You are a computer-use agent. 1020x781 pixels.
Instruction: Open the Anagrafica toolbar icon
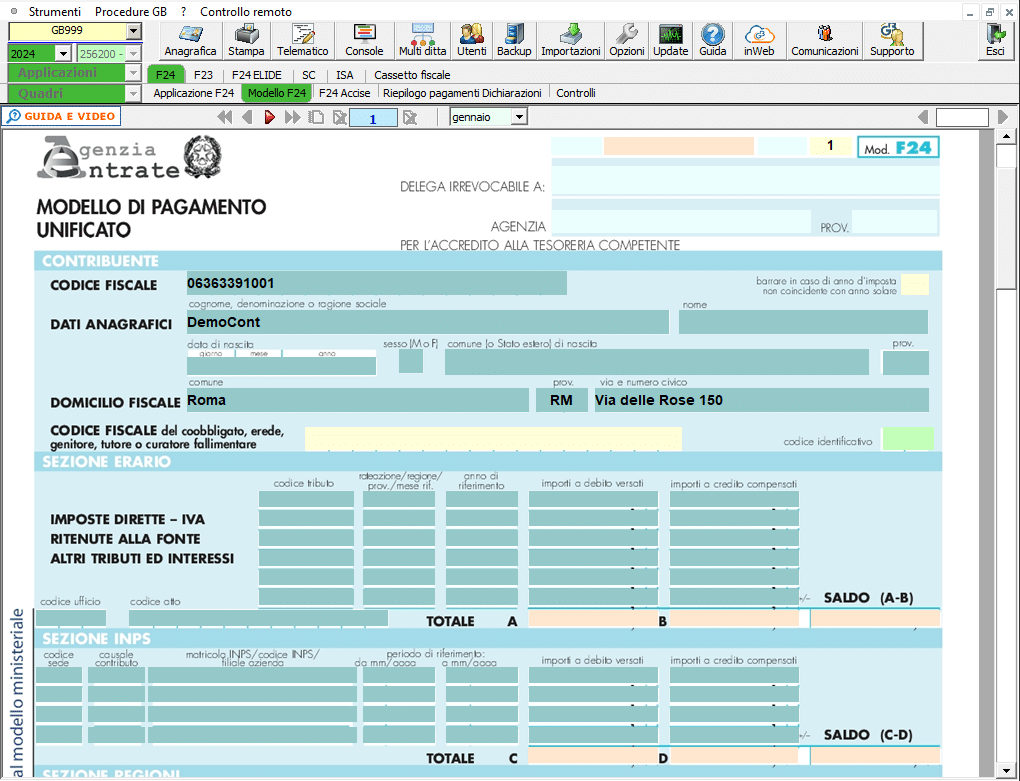[x=190, y=40]
